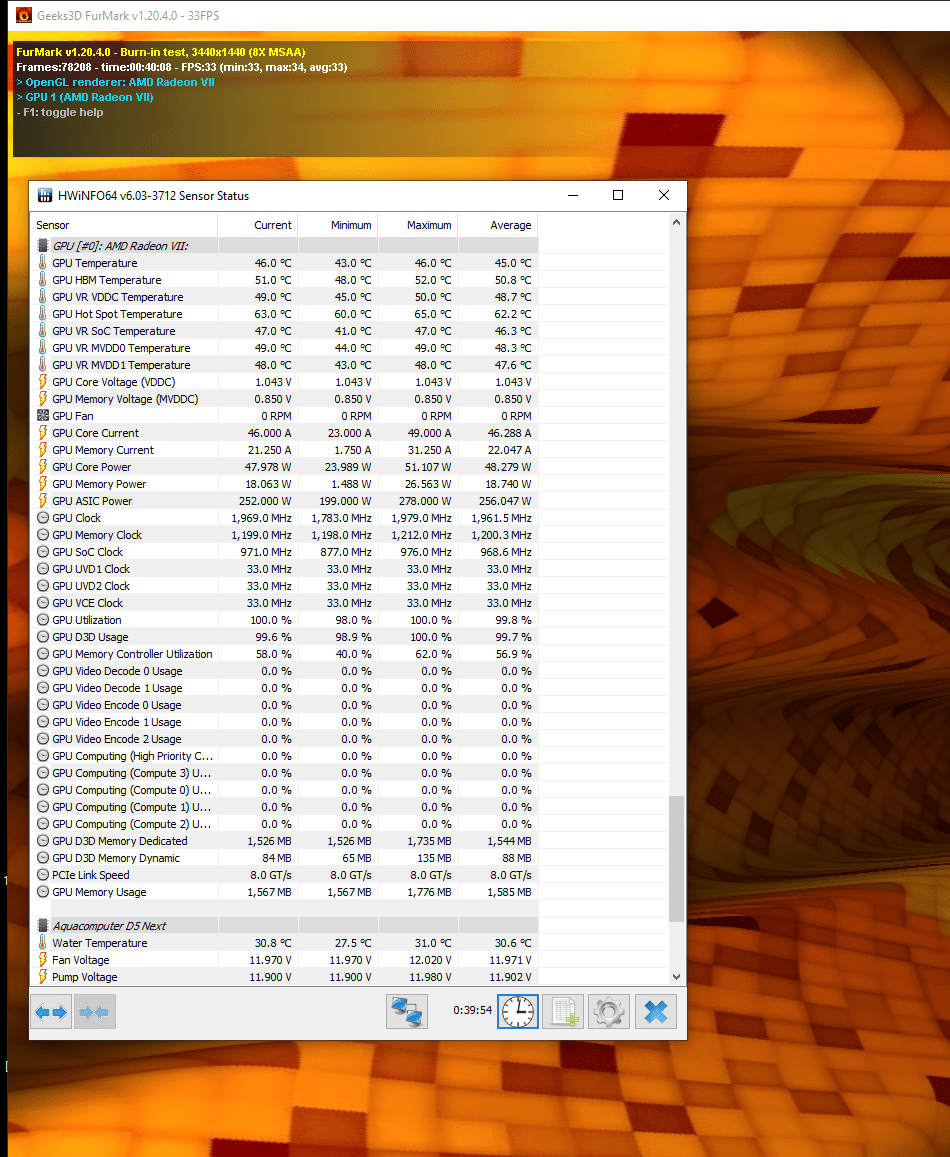Open the network remote monitoring computers icon
The image size is (950, 1157).
pos(407,1011)
